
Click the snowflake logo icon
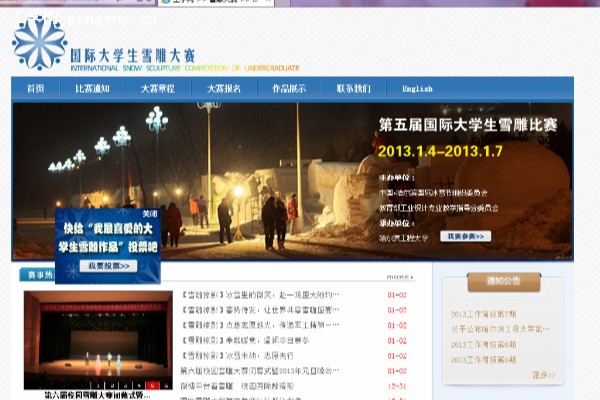[39, 43]
